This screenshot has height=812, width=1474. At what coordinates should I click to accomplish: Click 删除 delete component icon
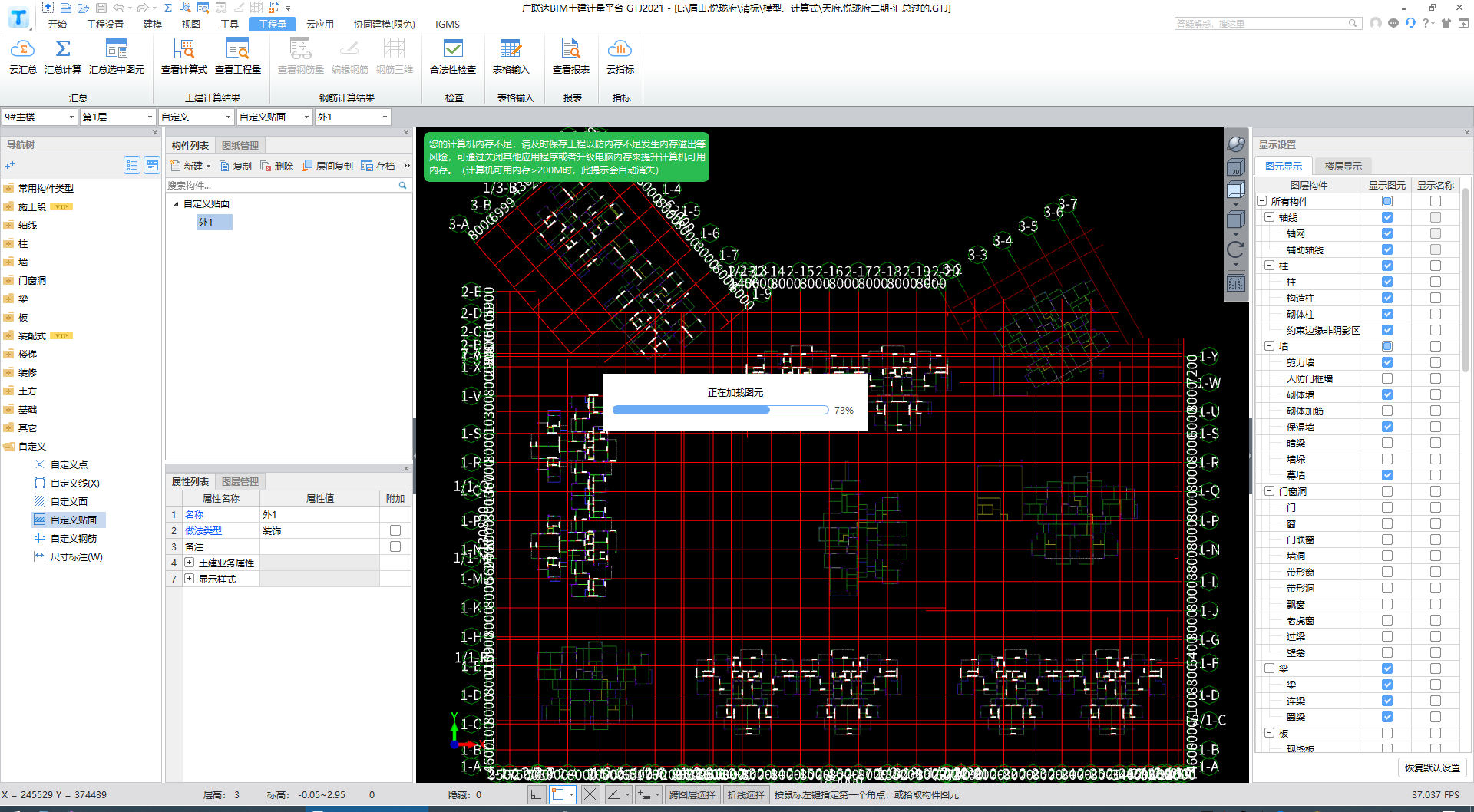277,166
